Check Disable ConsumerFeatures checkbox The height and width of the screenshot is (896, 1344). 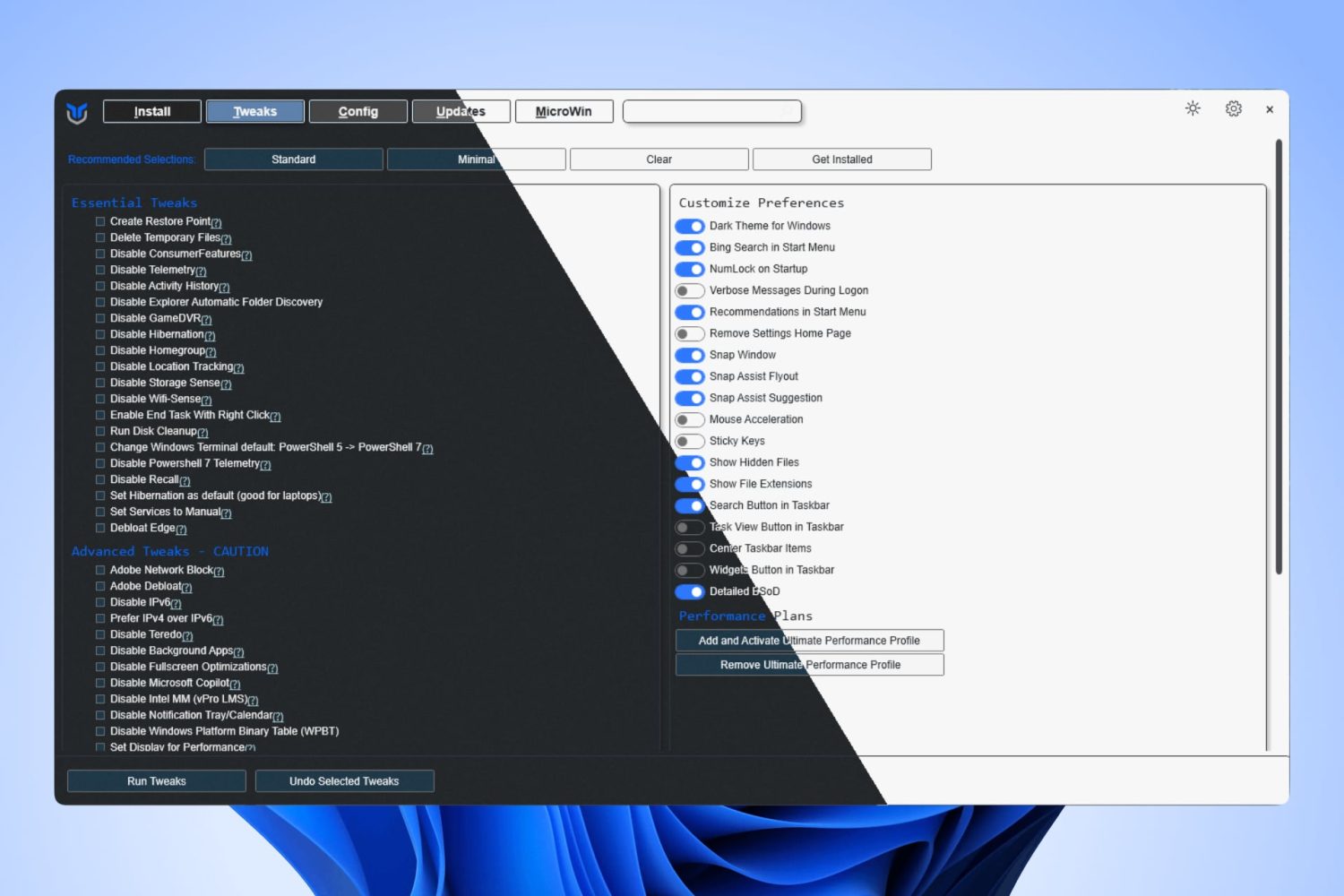click(x=100, y=254)
